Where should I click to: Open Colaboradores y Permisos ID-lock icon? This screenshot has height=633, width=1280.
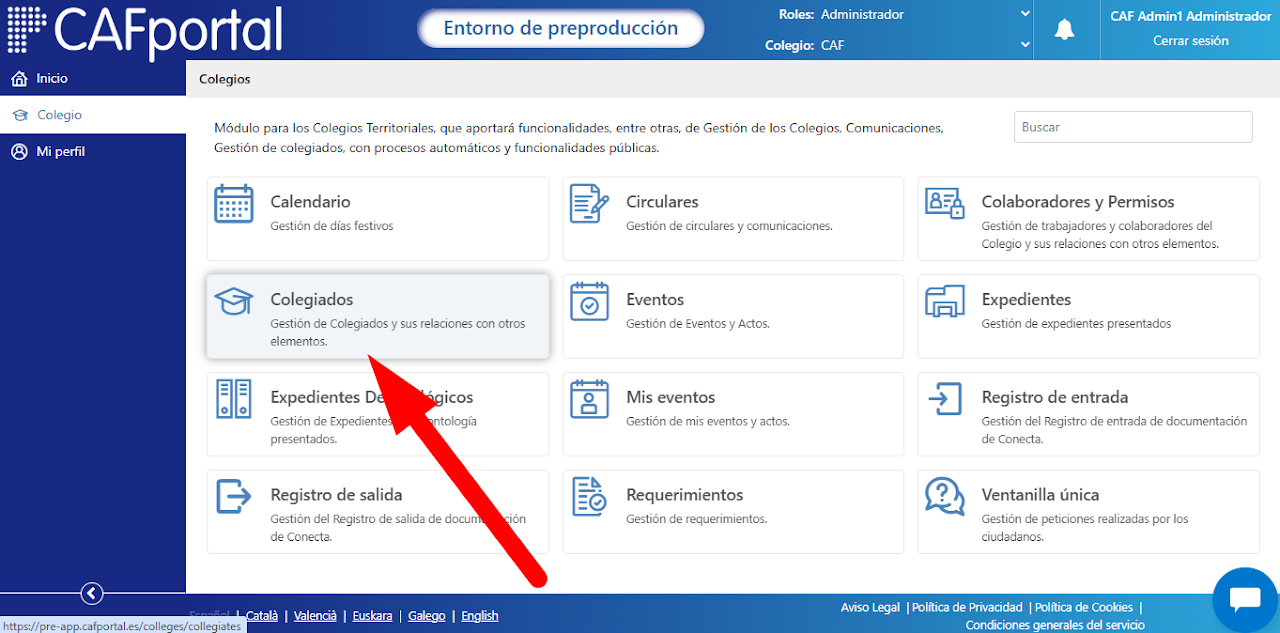(945, 204)
